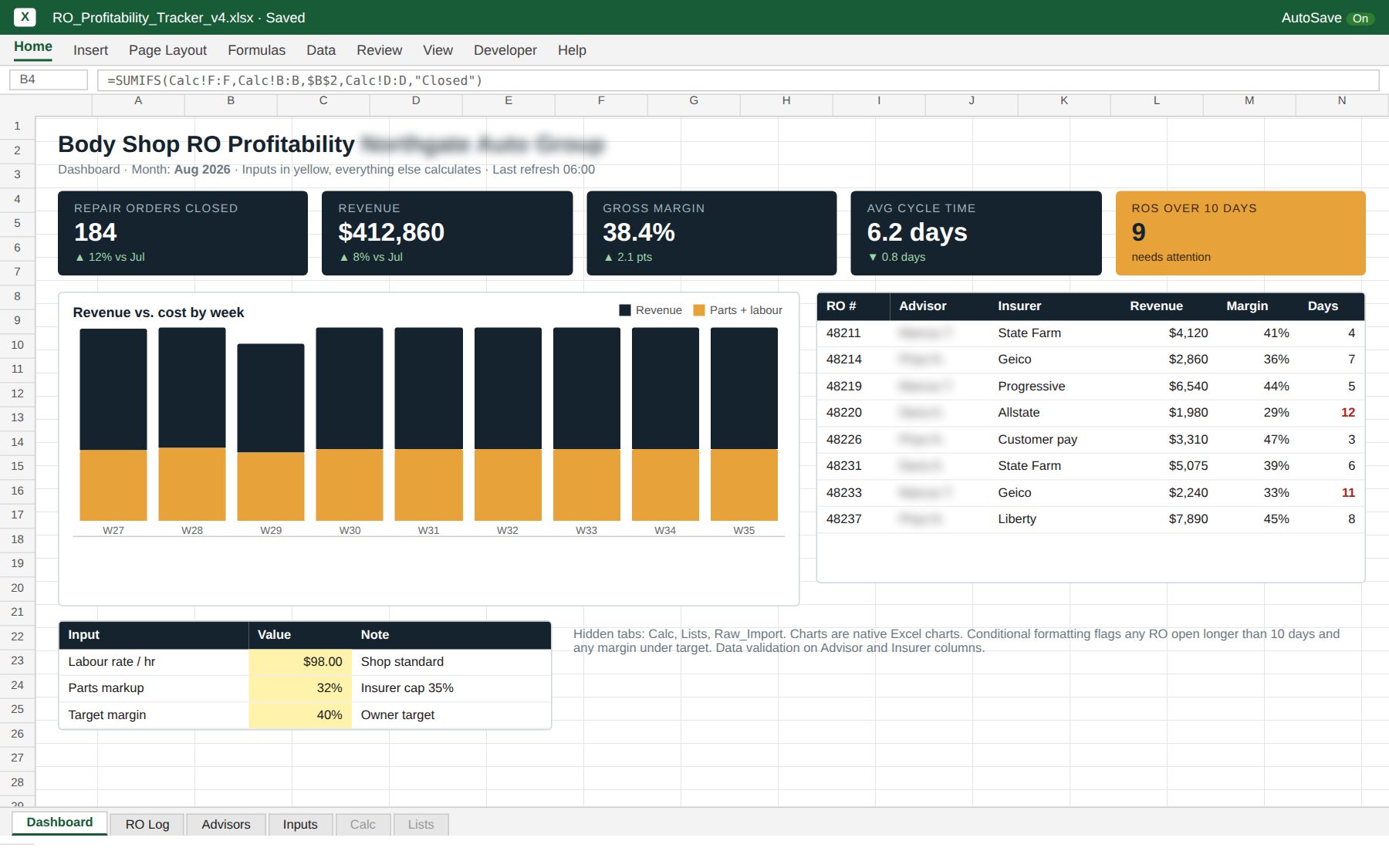Click the Target margin 40% input cell
Image resolution: width=1389 pixels, height=868 pixels.
coord(300,714)
